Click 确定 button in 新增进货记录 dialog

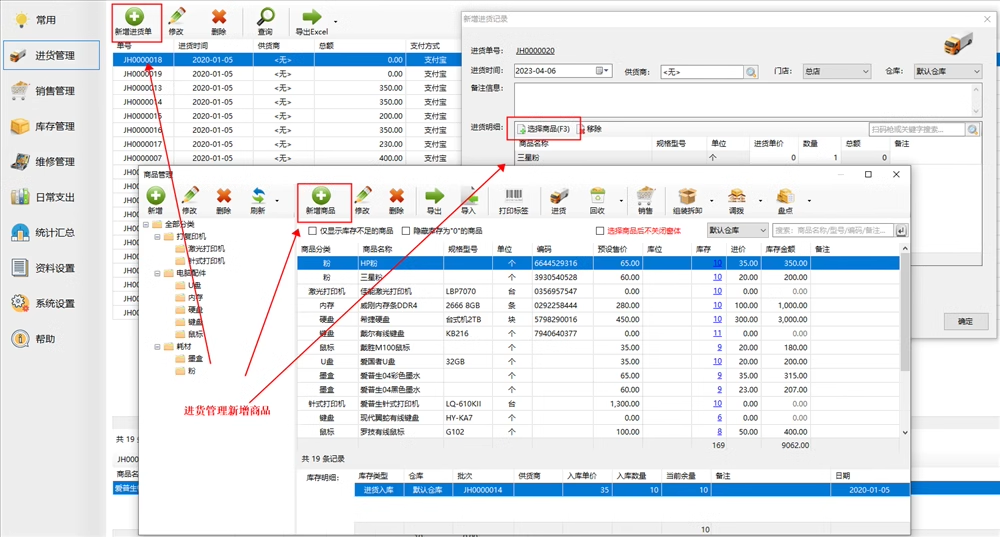[x=966, y=321]
